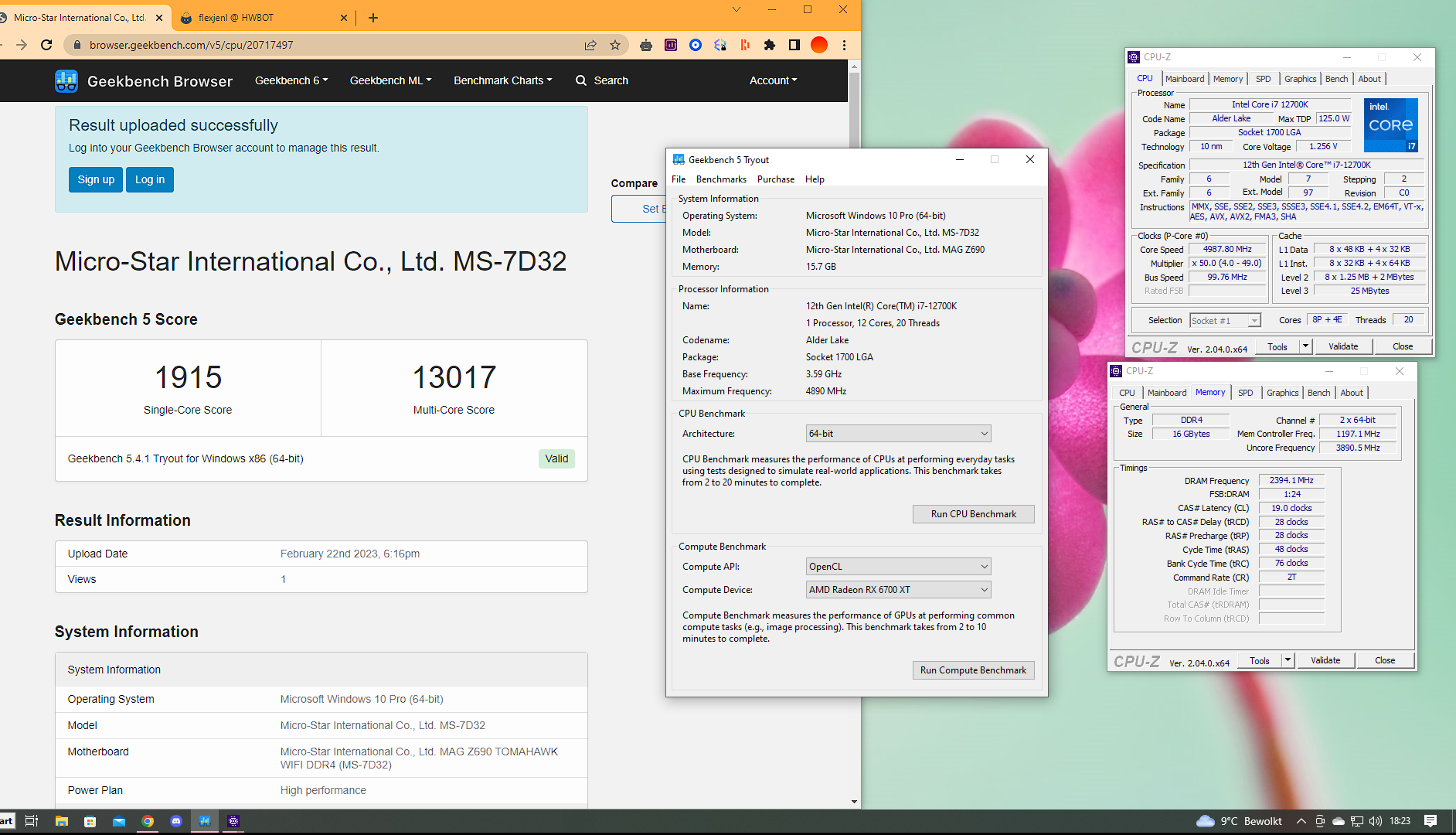This screenshot has height=835, width=1456.
Task: Open the Architecture 64-bit combo box
Action: click(898, 434)
